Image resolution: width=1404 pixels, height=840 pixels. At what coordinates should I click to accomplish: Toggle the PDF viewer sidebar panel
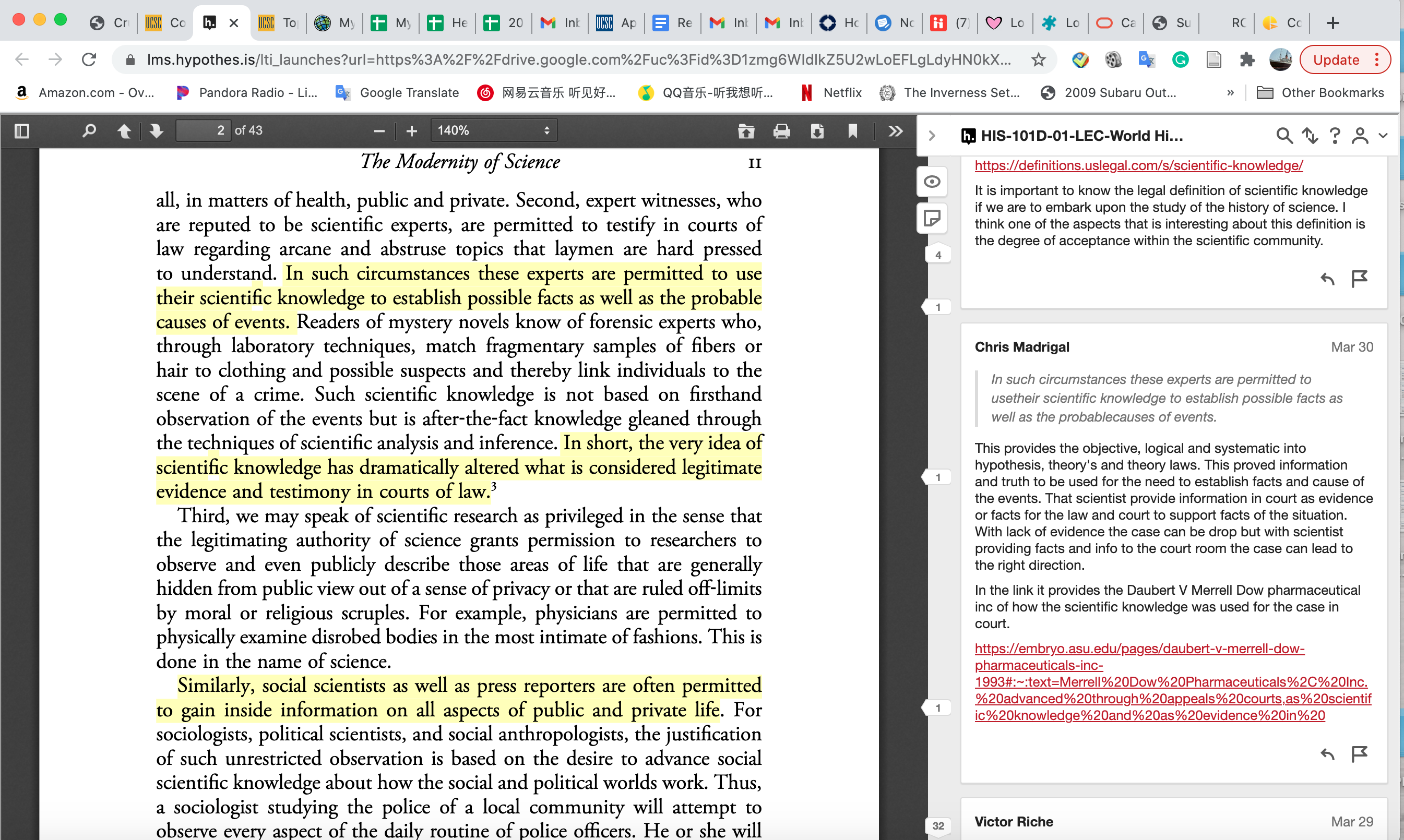click(21, 131)
